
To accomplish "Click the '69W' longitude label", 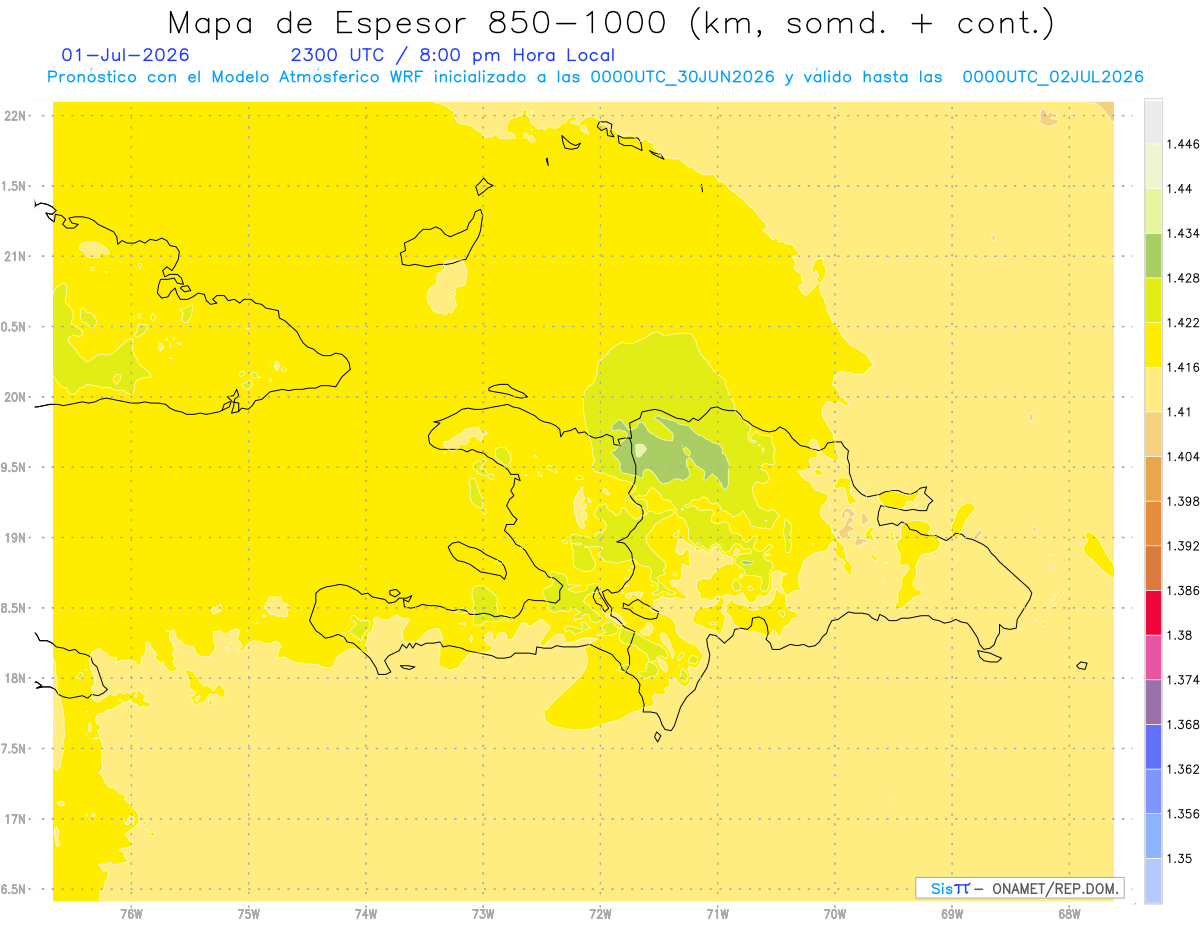I will (952, 913).
